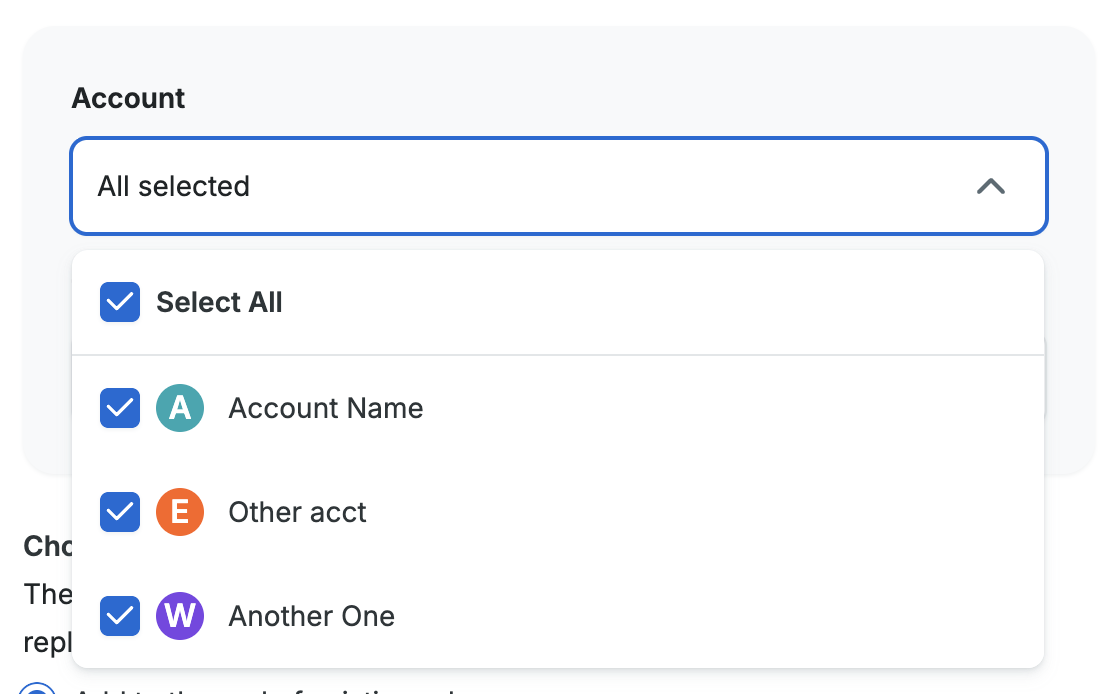Screen dimensions: 1114x694
Task: Click the purple "W" avatar icon
Action: pos(180,616)
